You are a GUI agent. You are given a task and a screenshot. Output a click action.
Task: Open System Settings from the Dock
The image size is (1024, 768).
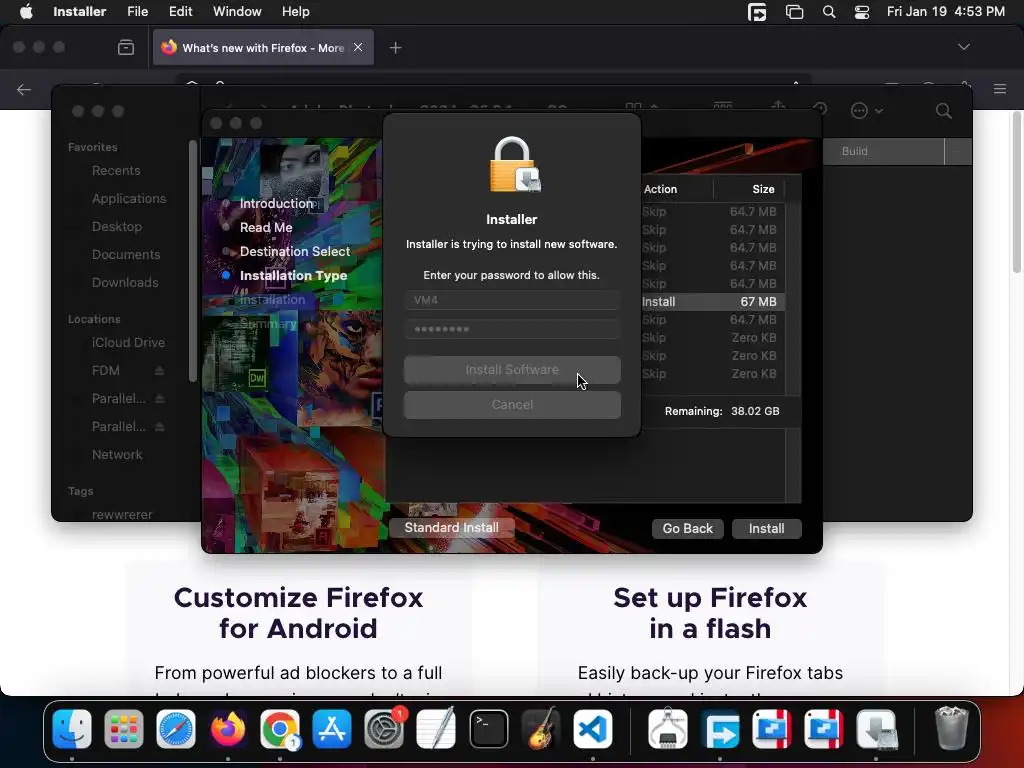click(x=384, y=729)
